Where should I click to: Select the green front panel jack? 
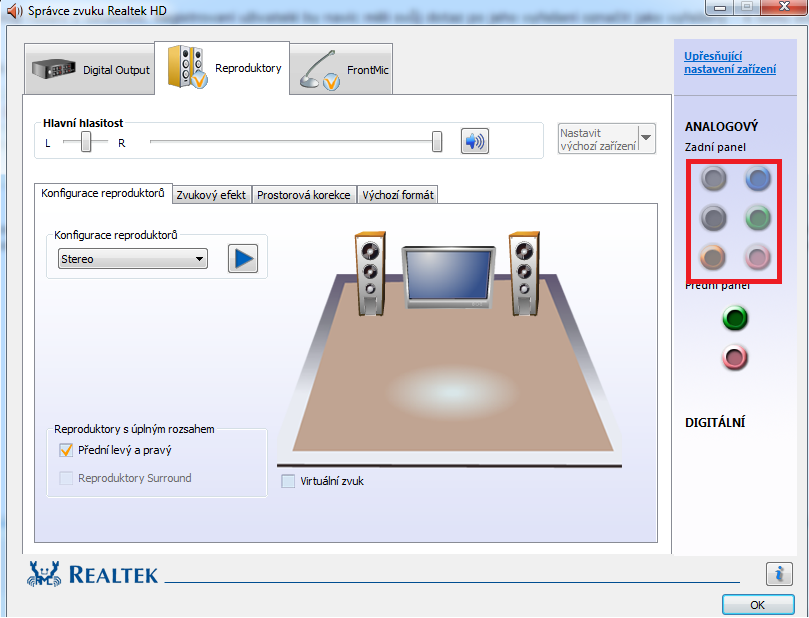(x=735, y=318)
